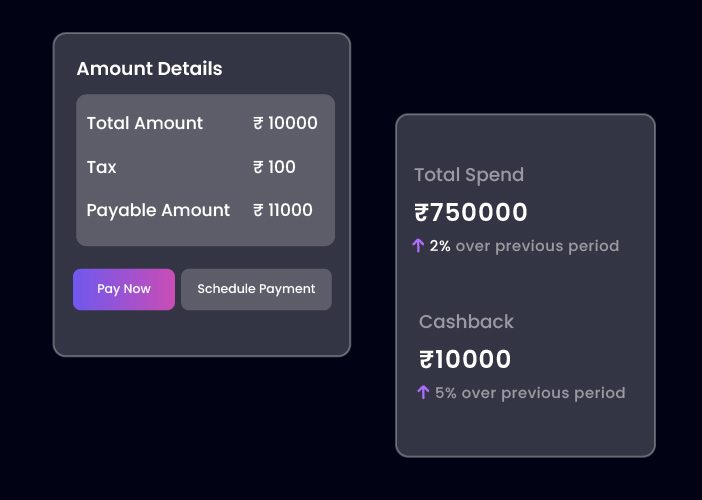
Task: Click the 5% over previous period text
Action: (x=530, y=393)
